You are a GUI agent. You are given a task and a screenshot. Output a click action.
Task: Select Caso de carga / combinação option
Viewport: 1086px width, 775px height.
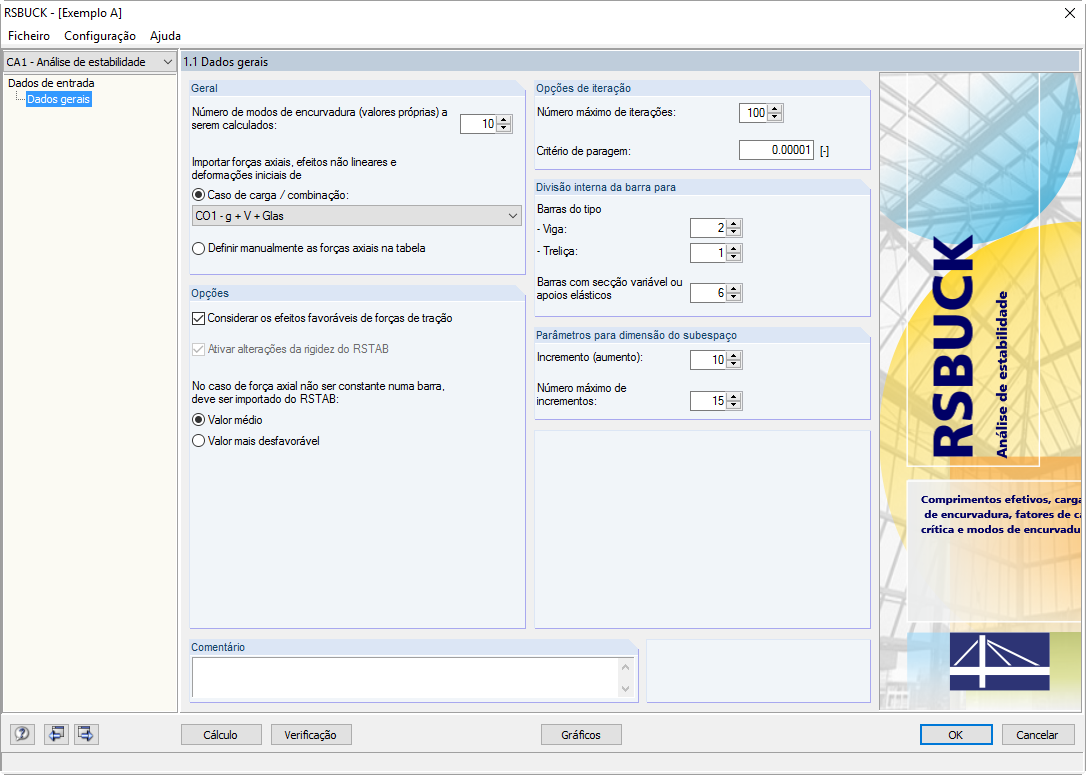pyautogui.click(x=199, y=195)
